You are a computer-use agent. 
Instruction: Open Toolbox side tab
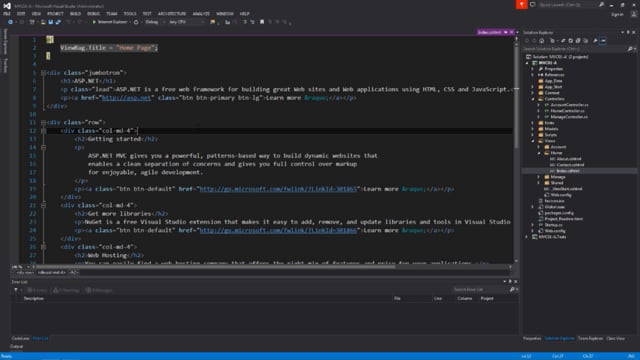[5, 65]
